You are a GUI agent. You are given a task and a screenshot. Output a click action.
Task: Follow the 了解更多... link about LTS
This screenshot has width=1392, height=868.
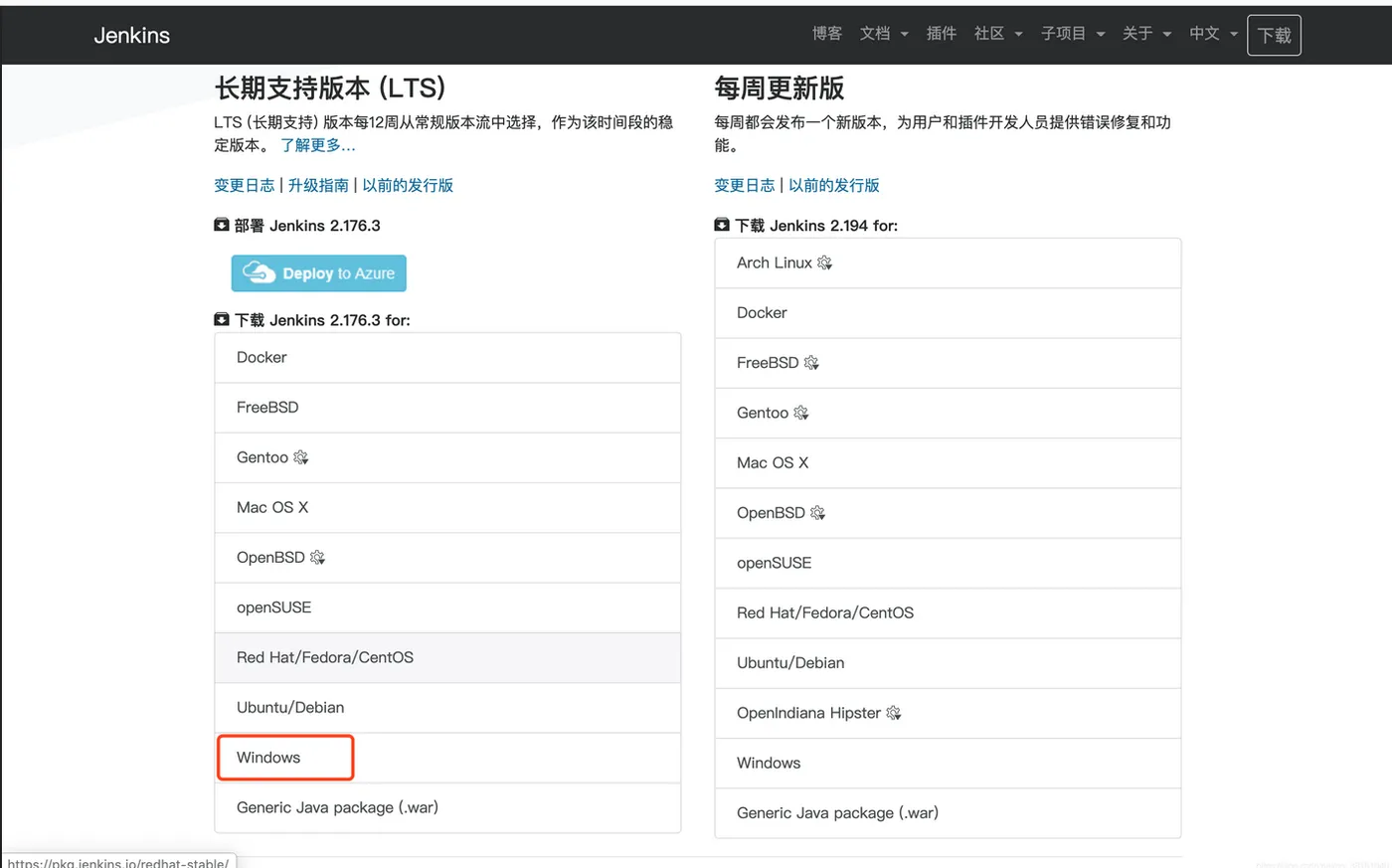click(x=317, y=145)
